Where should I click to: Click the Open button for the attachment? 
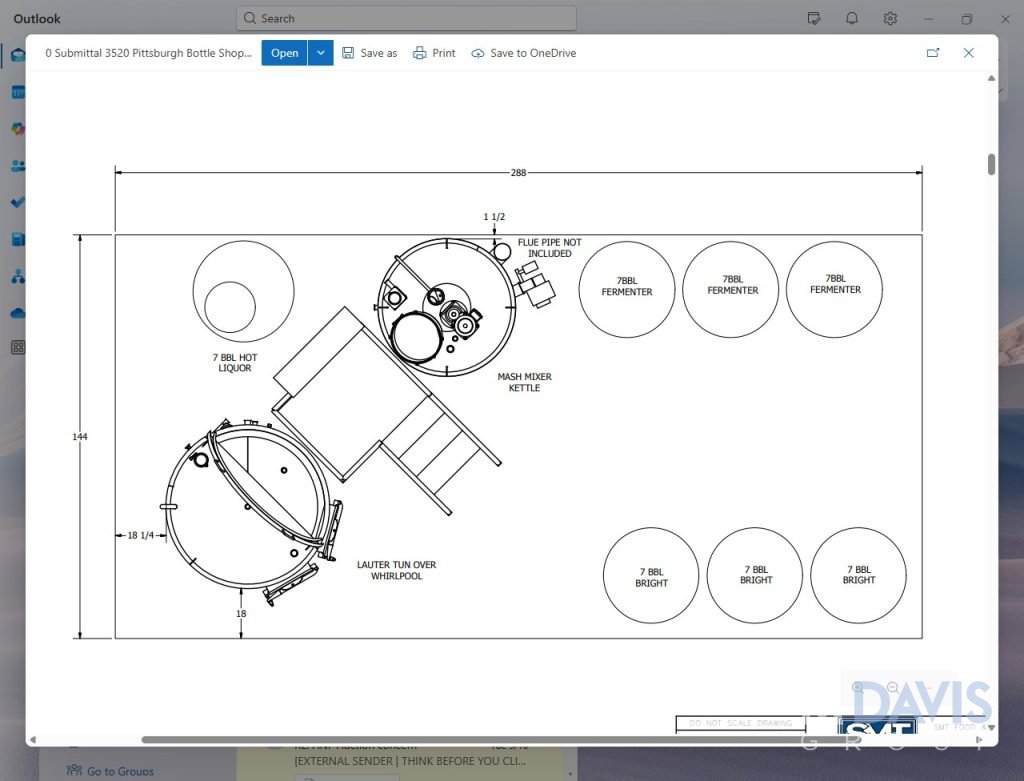pos(284,53)
